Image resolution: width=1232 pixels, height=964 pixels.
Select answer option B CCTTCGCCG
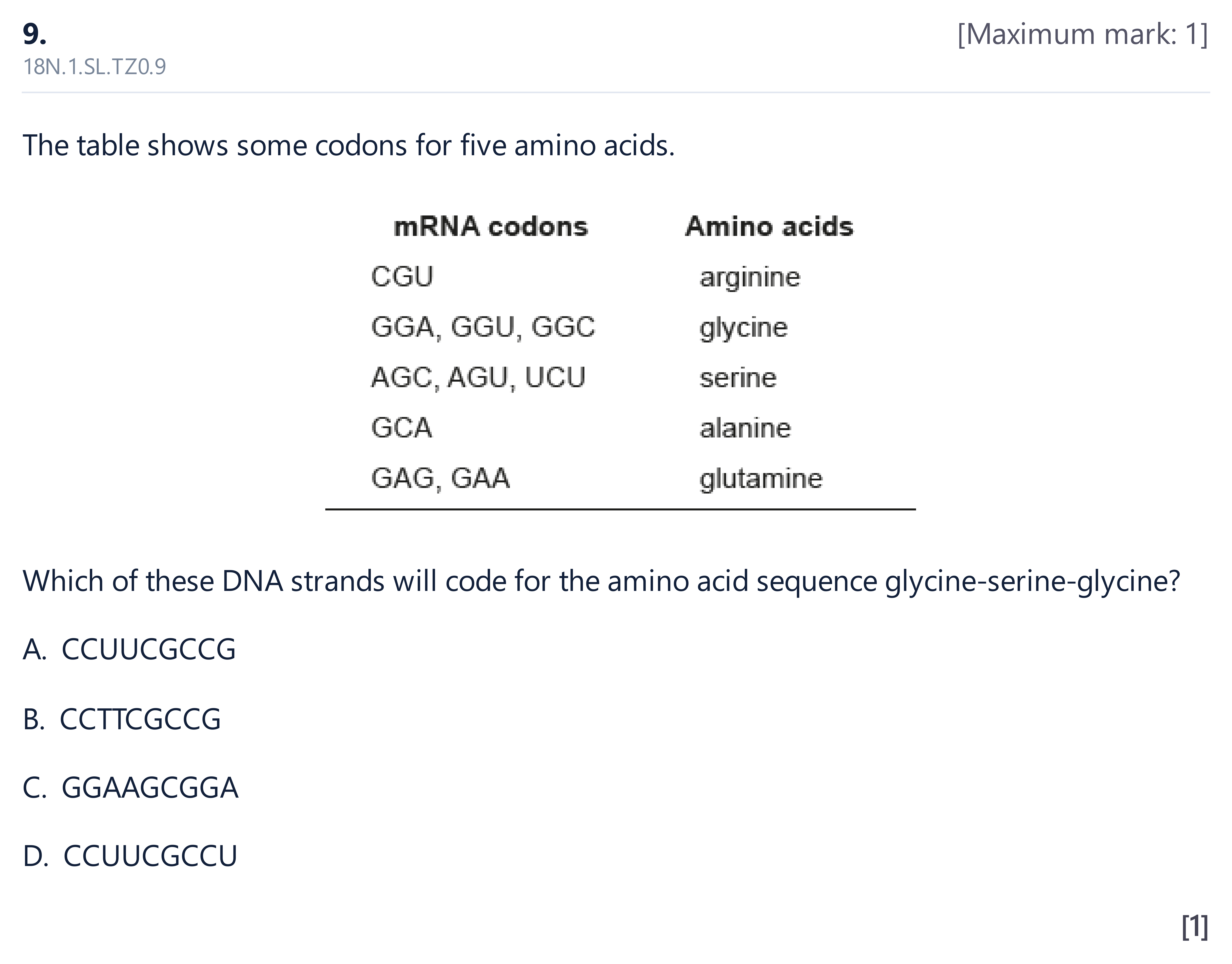[122, 719]
